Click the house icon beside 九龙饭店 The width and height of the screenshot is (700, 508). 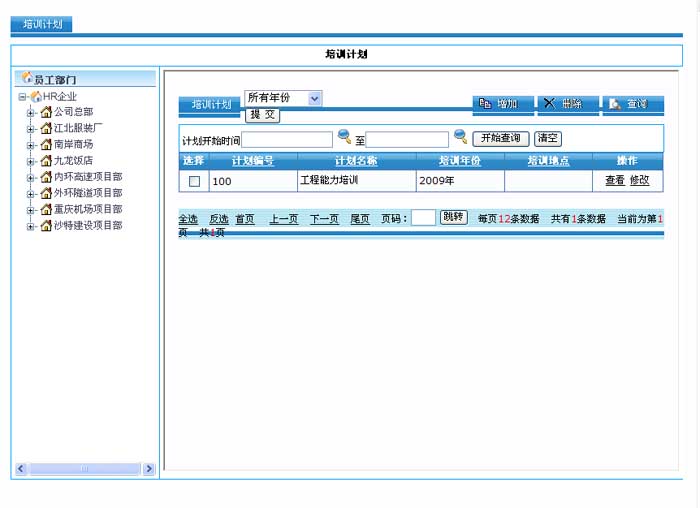point(46,160)
